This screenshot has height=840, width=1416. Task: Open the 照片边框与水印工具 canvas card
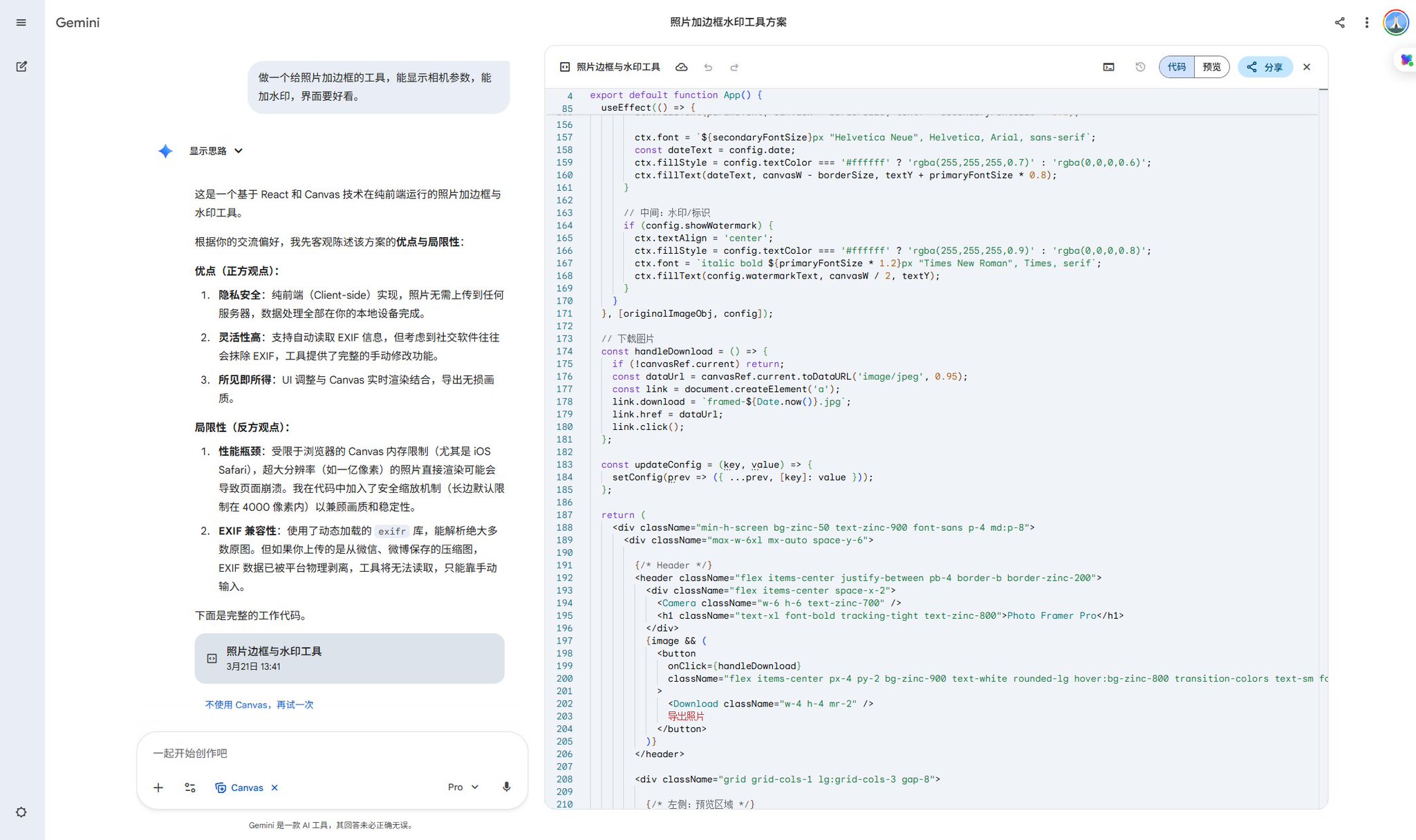click(x=349, y=658)
